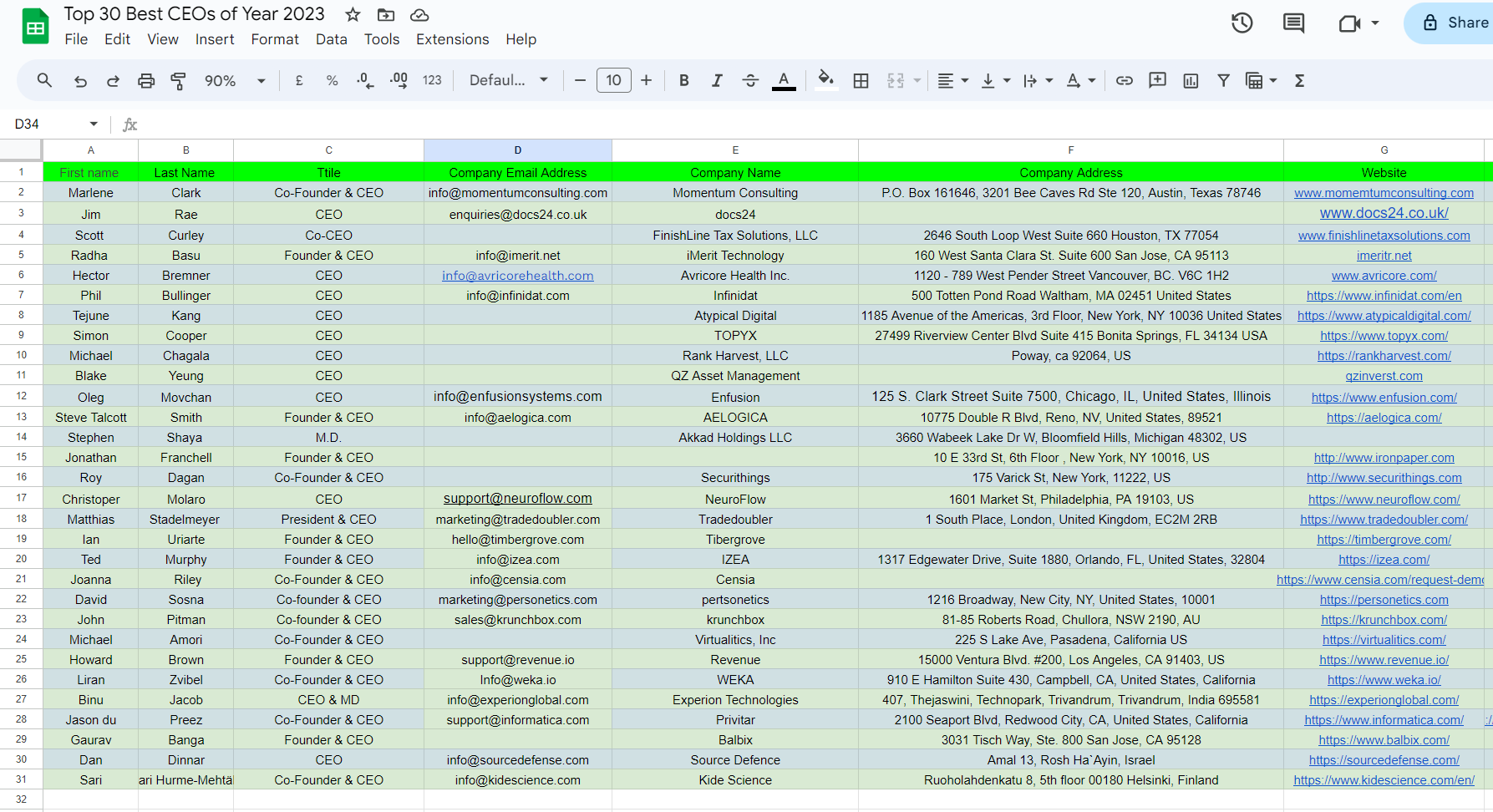Open comments panel icon

1293,23
